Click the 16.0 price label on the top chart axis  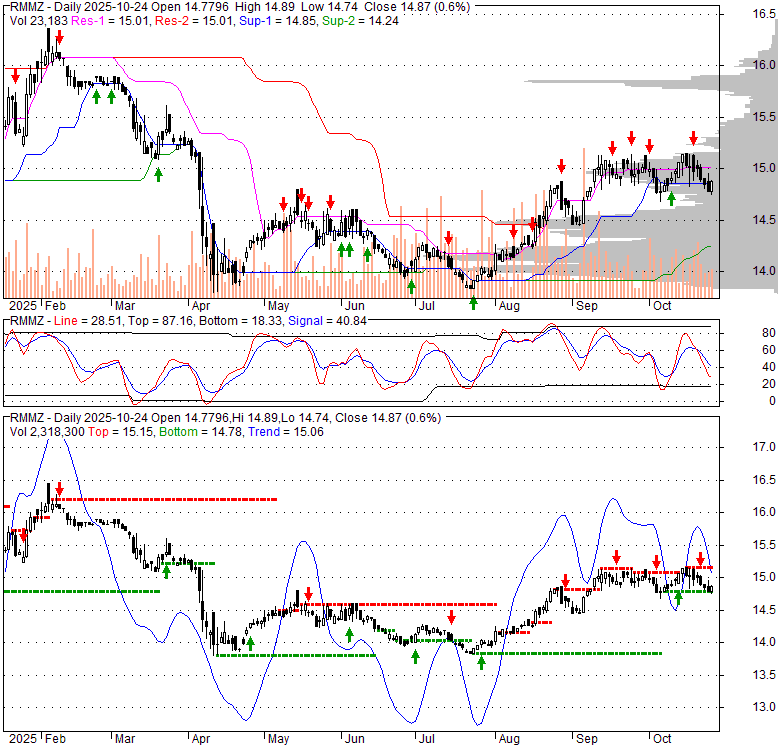(763, 65)
